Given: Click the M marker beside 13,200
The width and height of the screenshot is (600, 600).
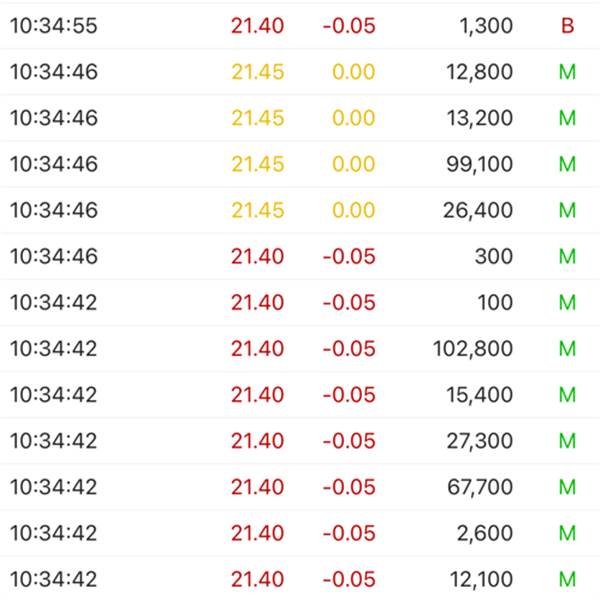Looking at the screenshot, I should click(x=567, y=118).
